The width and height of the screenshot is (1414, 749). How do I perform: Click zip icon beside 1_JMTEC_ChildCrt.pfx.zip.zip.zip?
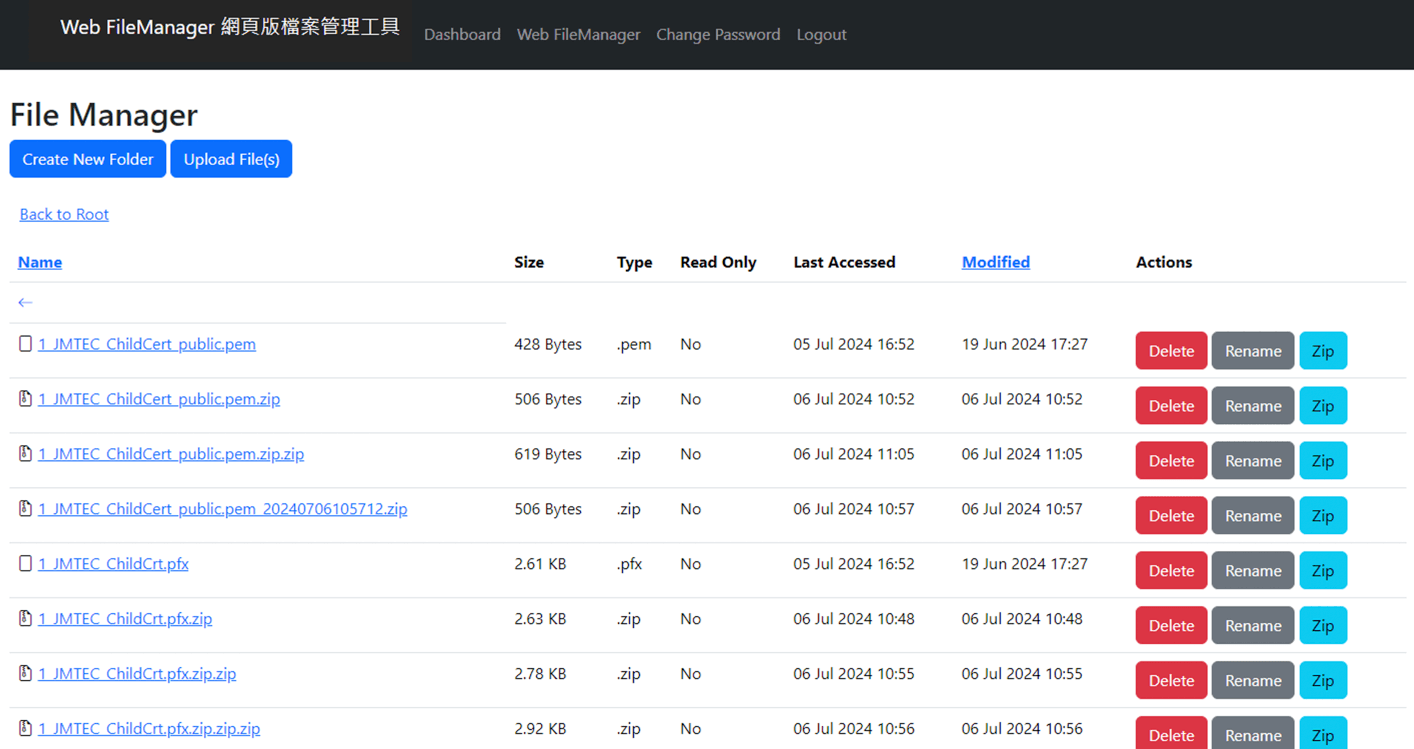pyautogui.click(x=26, y=729)
